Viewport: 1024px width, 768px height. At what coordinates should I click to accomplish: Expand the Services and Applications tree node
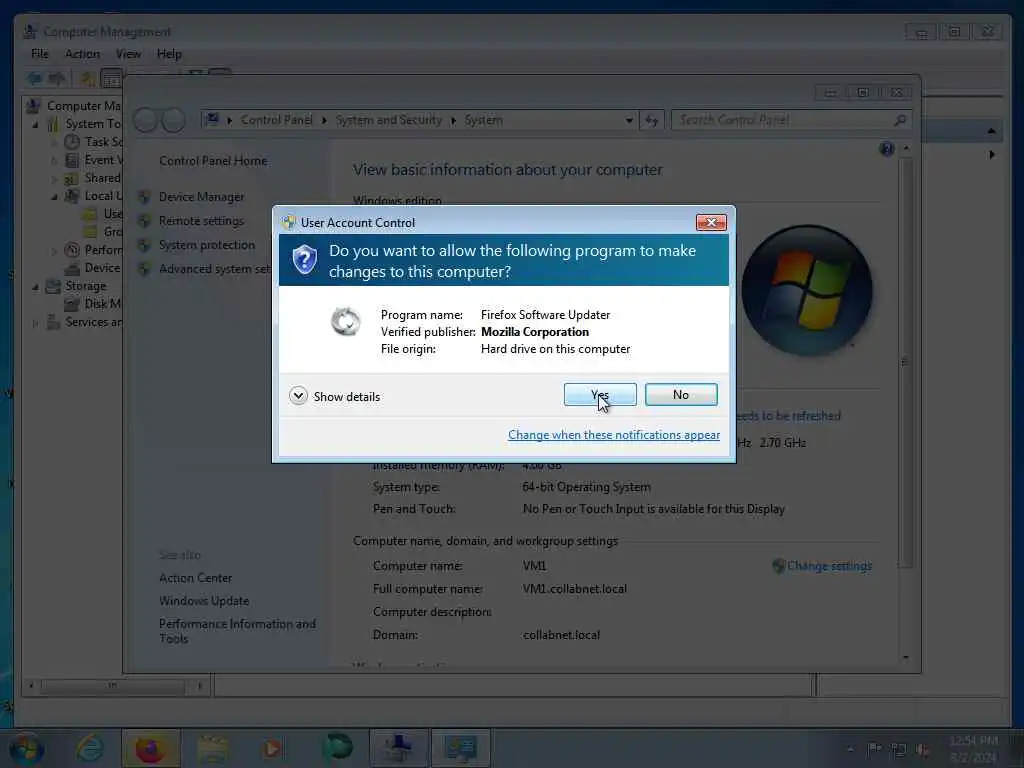click(x=35, y=323)
